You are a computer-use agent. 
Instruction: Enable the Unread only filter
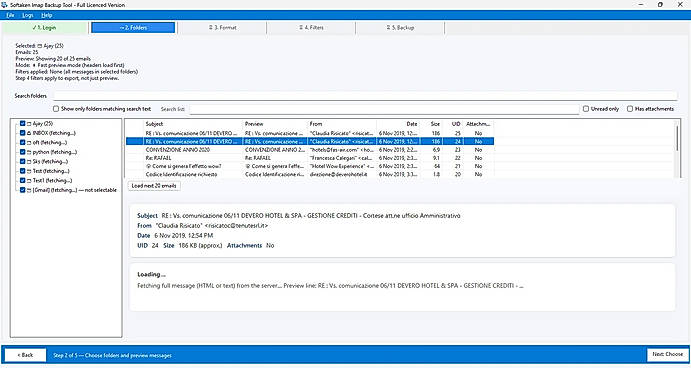click(x=586, y=109)
